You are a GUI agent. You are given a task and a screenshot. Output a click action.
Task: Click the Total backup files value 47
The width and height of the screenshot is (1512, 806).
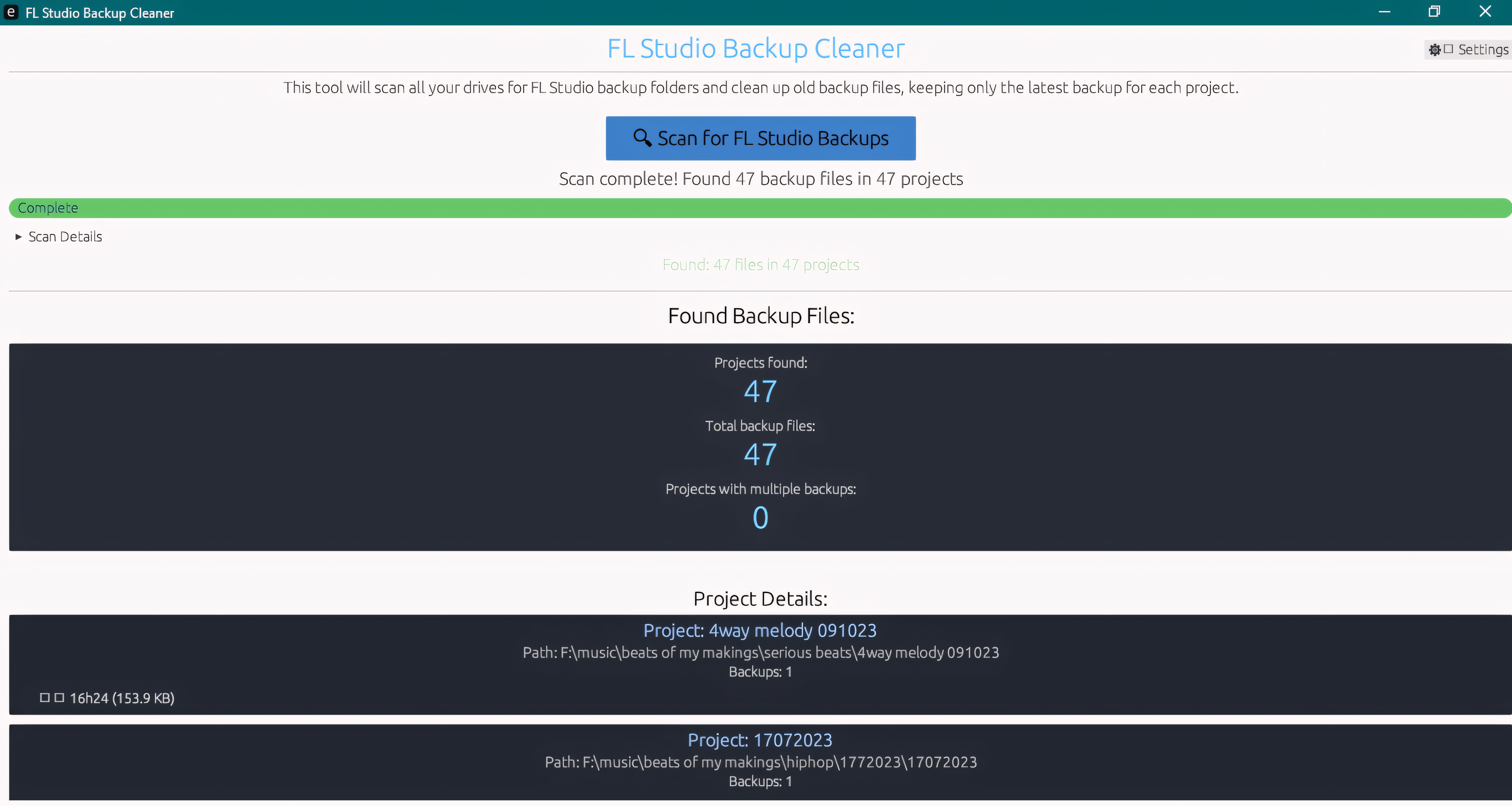click(x=760, y=455)
